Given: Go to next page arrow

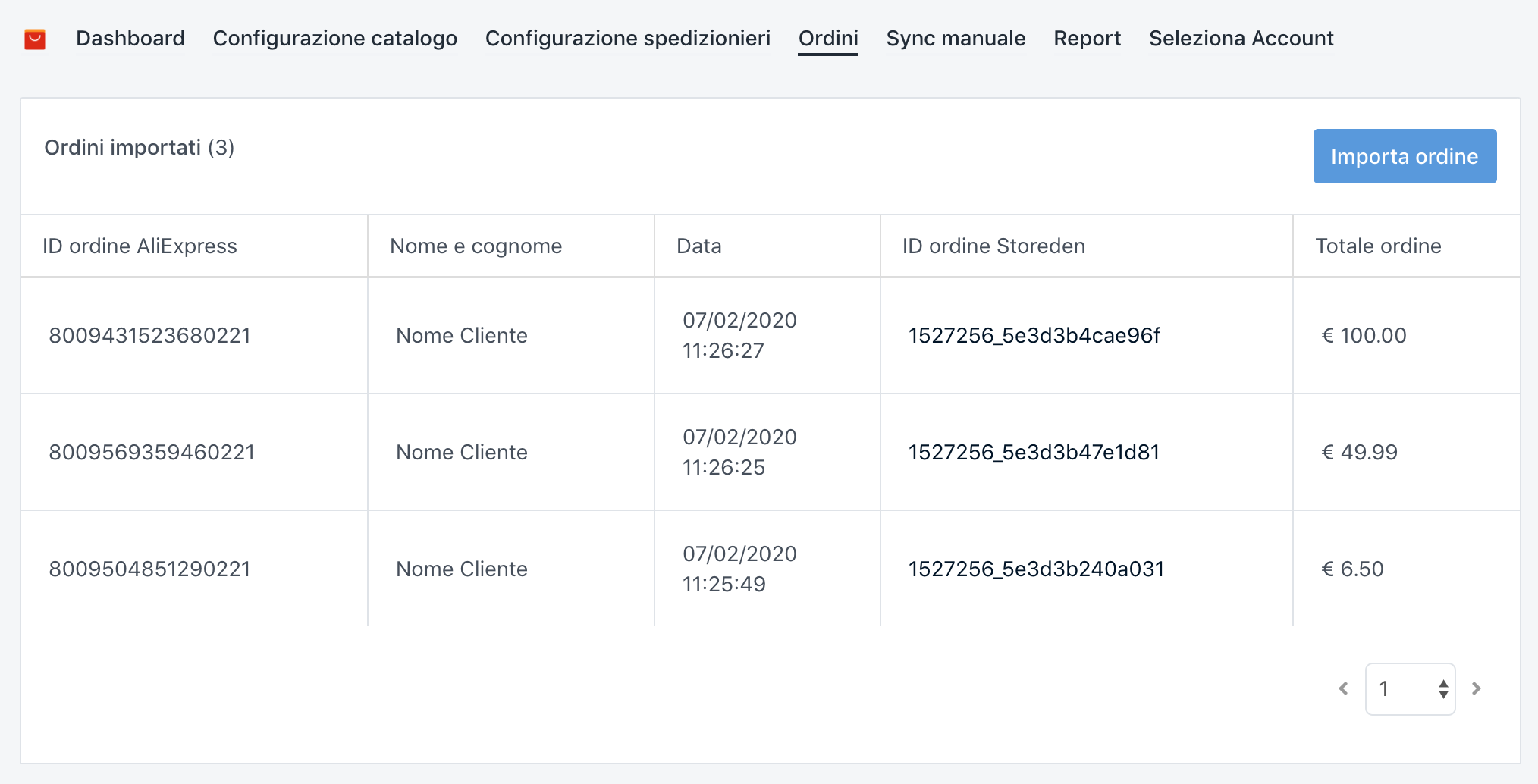Looking at the screenshot, I should [x=1476, y=688].
